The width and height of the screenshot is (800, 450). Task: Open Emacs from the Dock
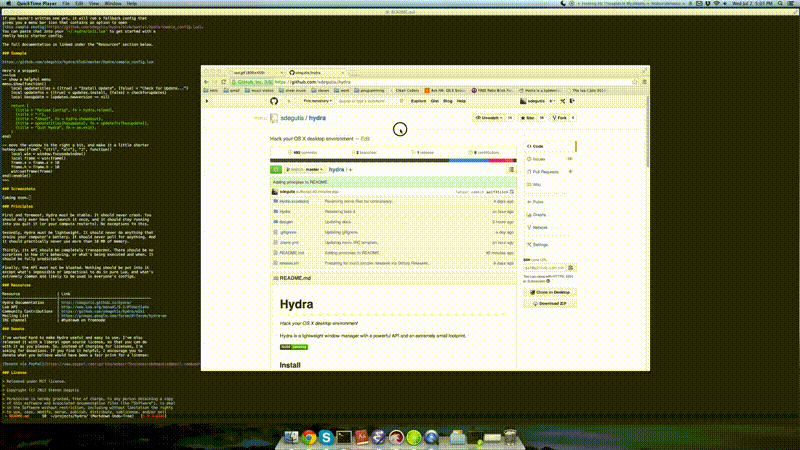pyautogui.click(x=379, y=437)
